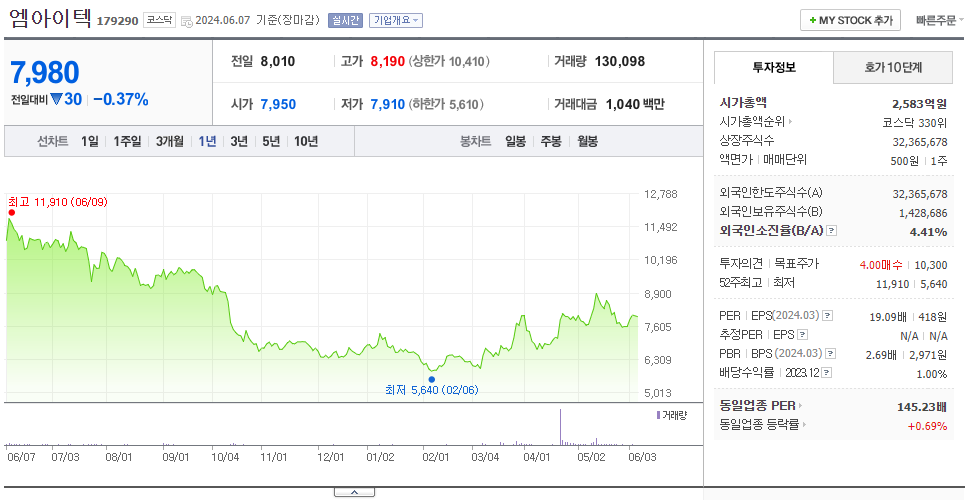The height and width of the screenshot is (500, 968).
Task: Click the 동일업종 PER 145.23배 value
Action: coord(922,407)
